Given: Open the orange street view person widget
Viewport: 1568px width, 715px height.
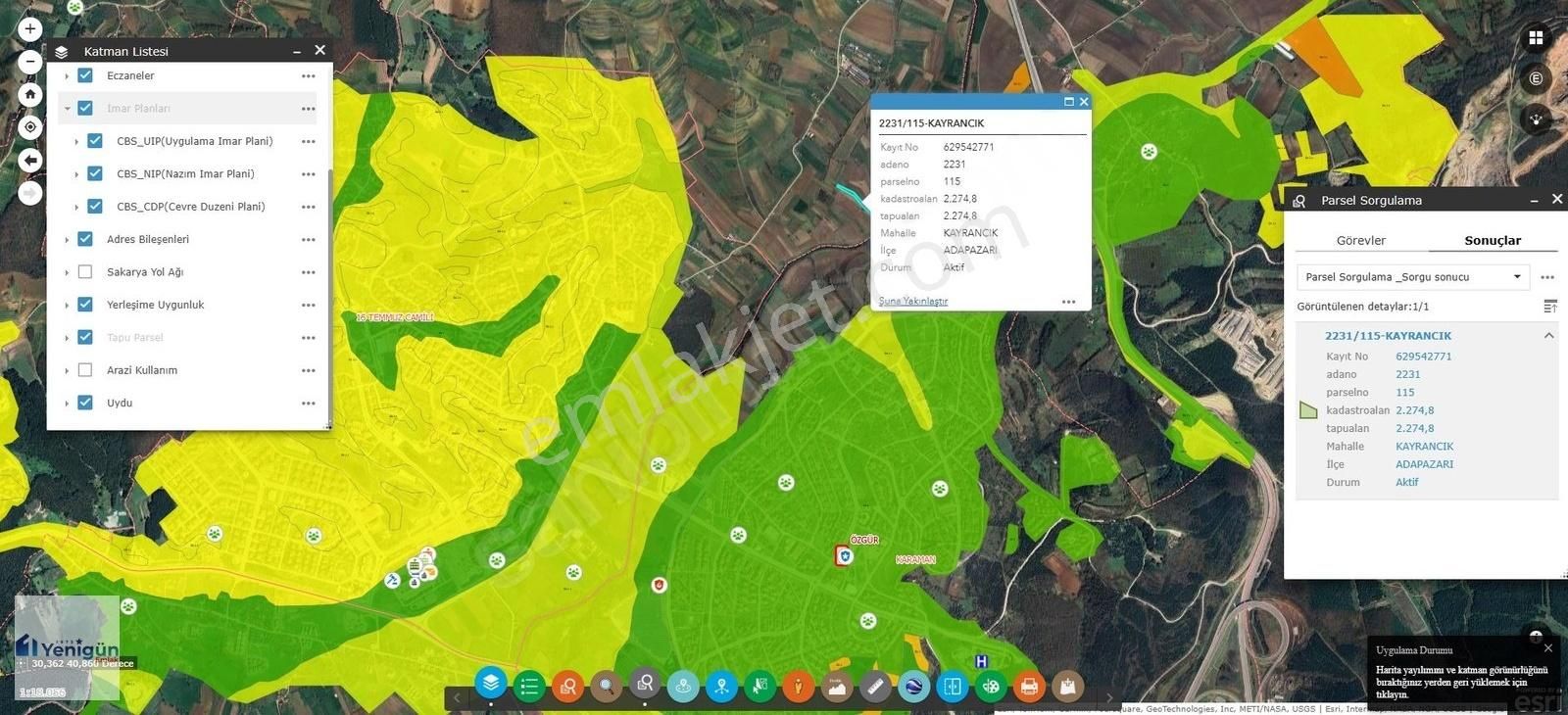Looking at the screenshot, I should tap(798, 687).
